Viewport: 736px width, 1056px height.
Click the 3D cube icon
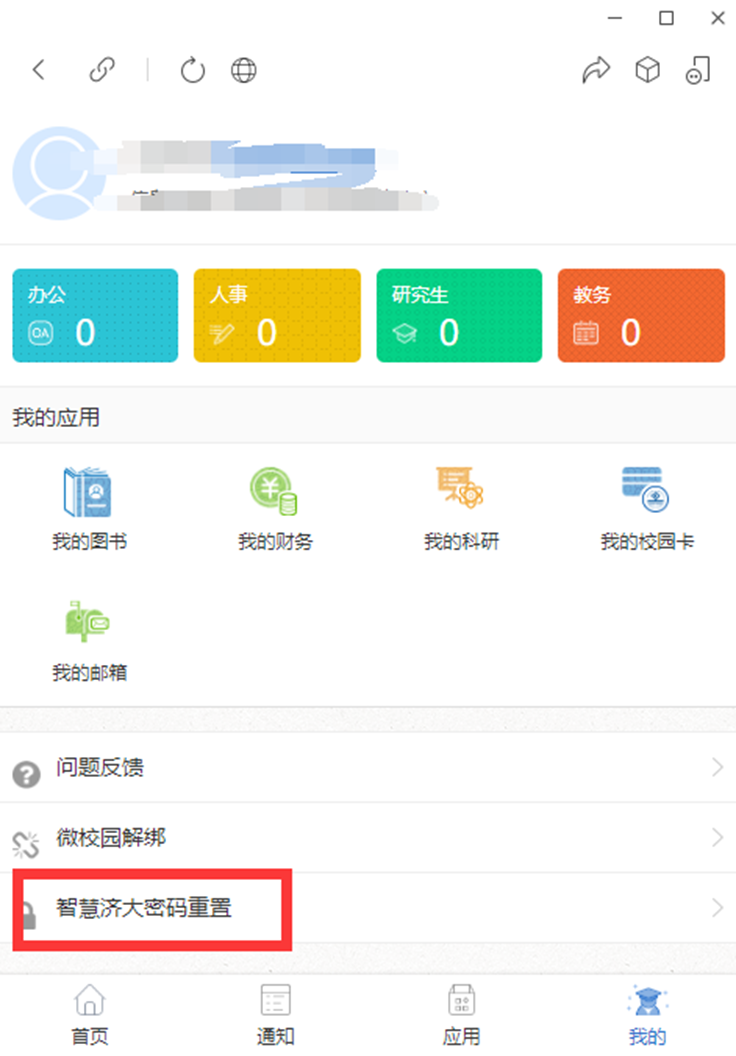pyautogui.click(x=648, y=70)
